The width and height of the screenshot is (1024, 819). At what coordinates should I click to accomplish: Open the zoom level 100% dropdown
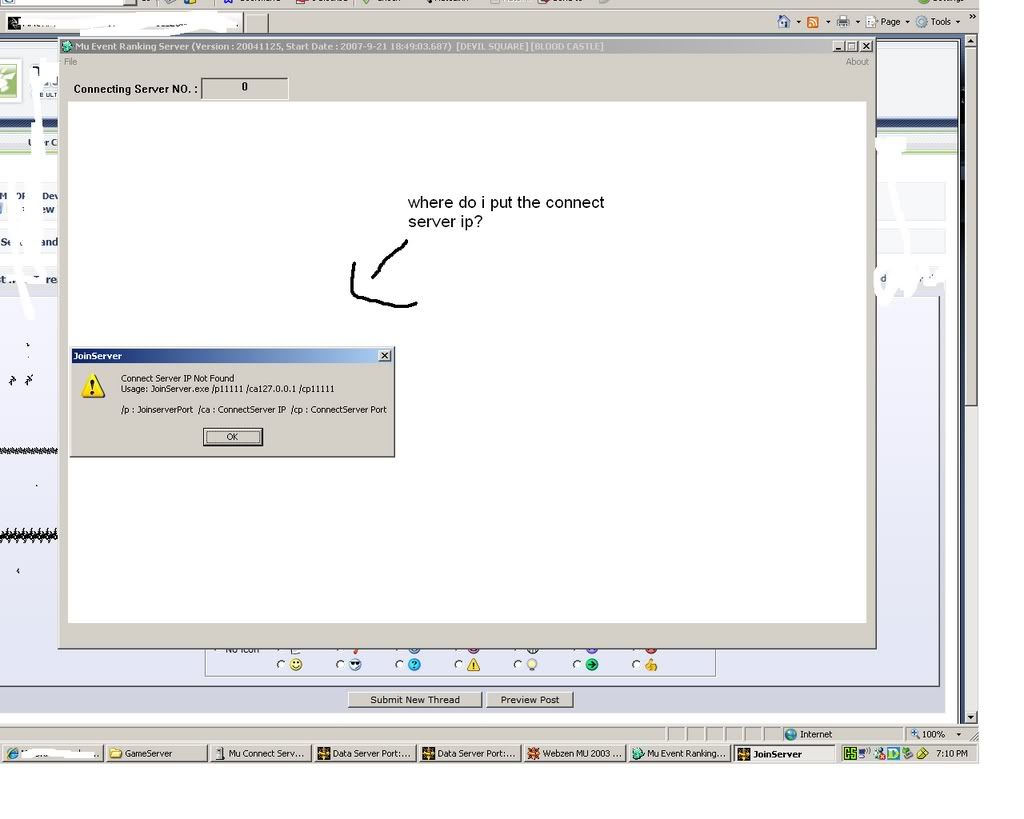click(x=958, y=734)
